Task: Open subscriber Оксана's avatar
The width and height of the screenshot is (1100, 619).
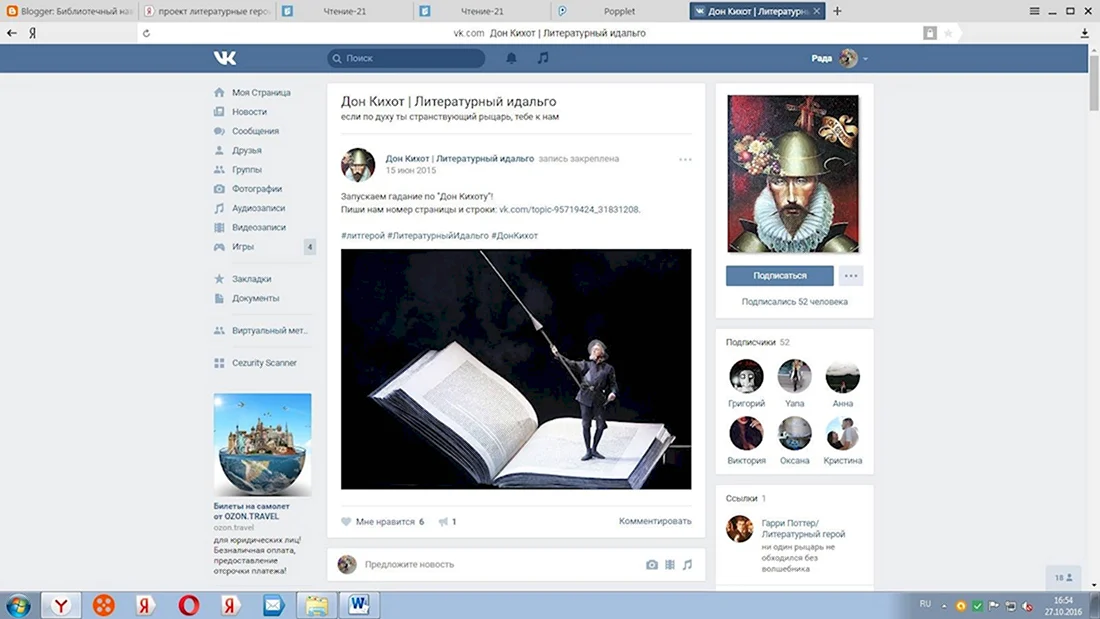Action: pos(794,434)
